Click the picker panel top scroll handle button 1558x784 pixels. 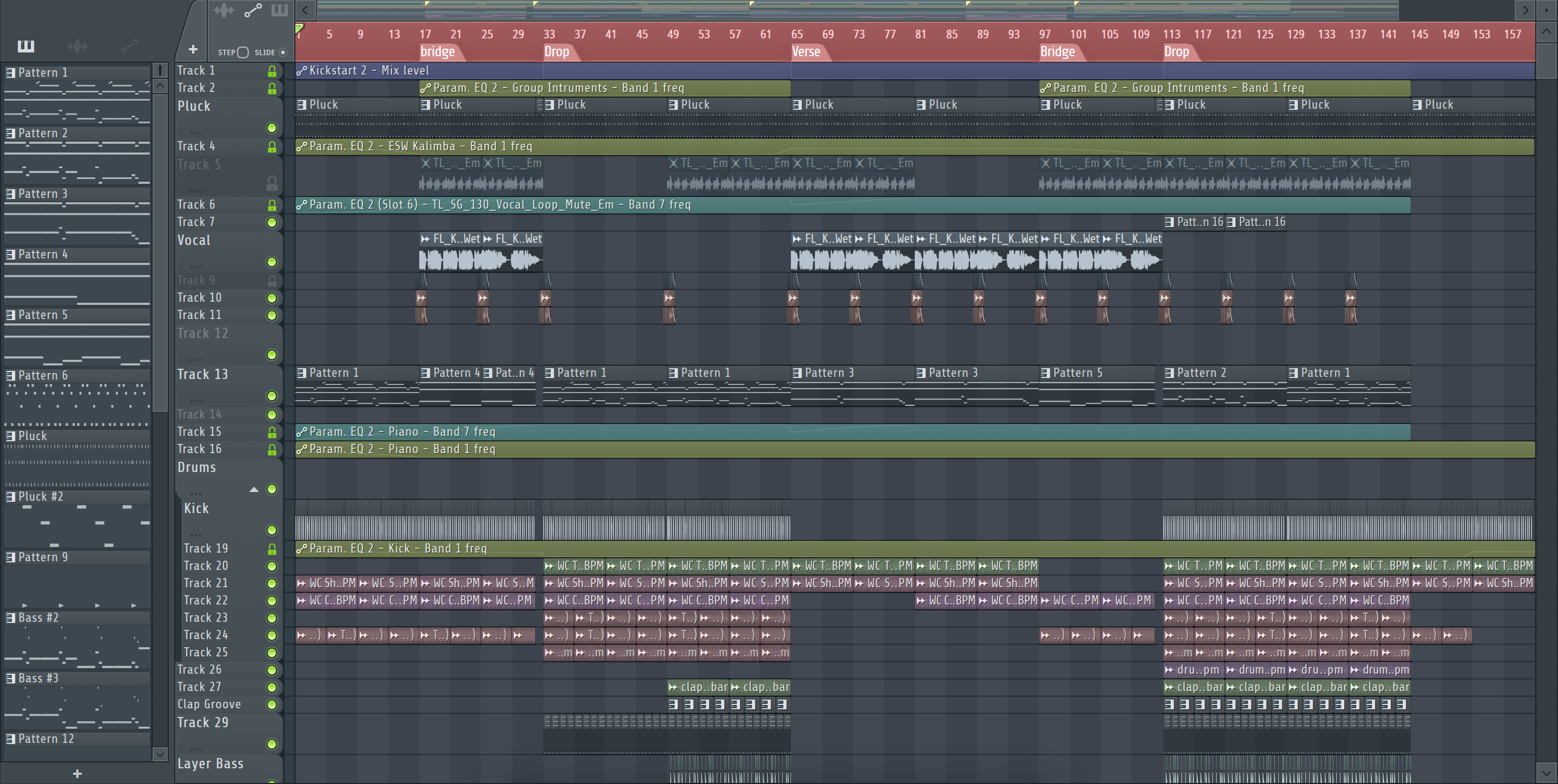pos(160,70)
